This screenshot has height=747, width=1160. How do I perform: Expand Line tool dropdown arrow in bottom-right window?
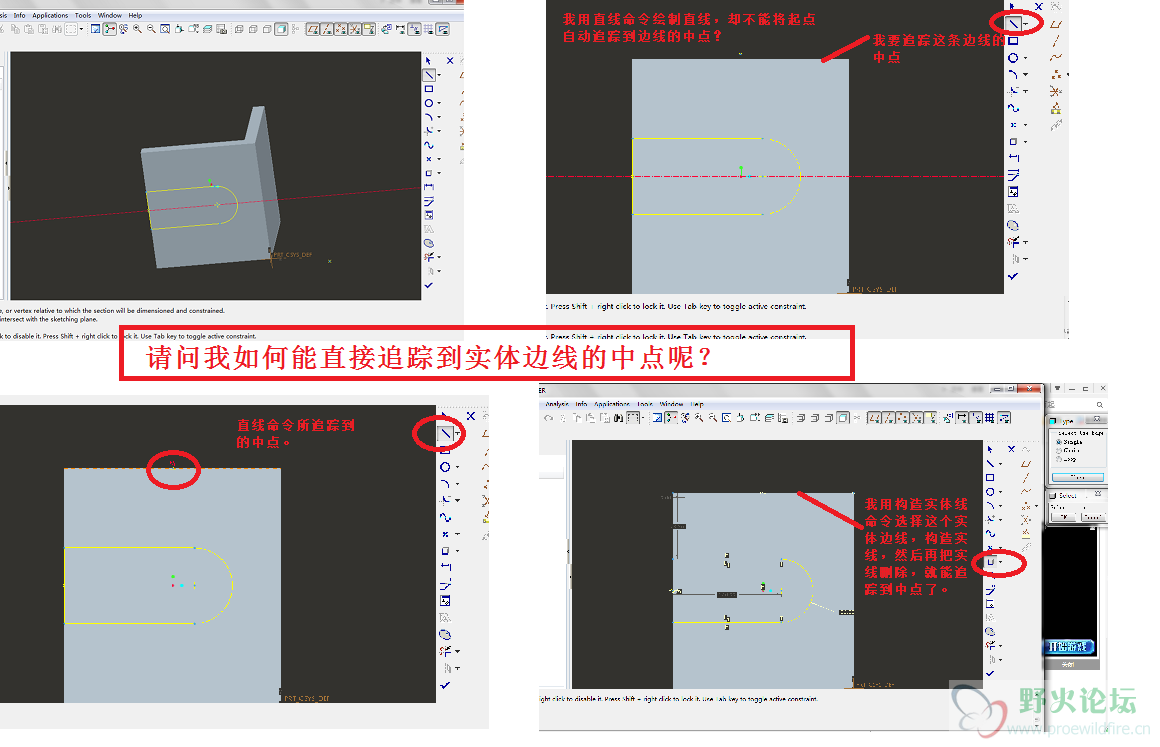1000,464
